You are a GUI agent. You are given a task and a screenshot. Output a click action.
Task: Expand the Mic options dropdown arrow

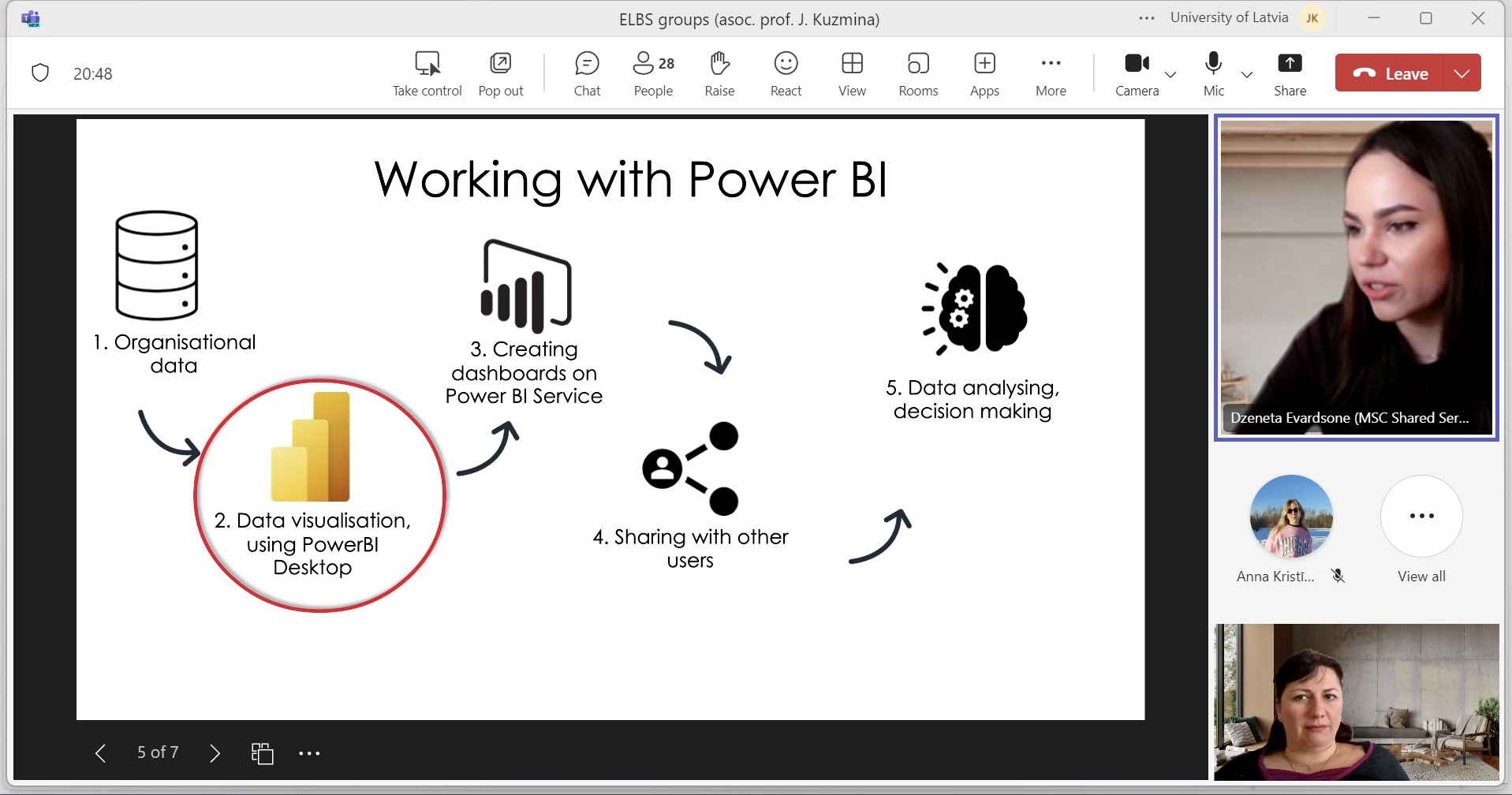pyautogui.click(x=1247, y=75)
